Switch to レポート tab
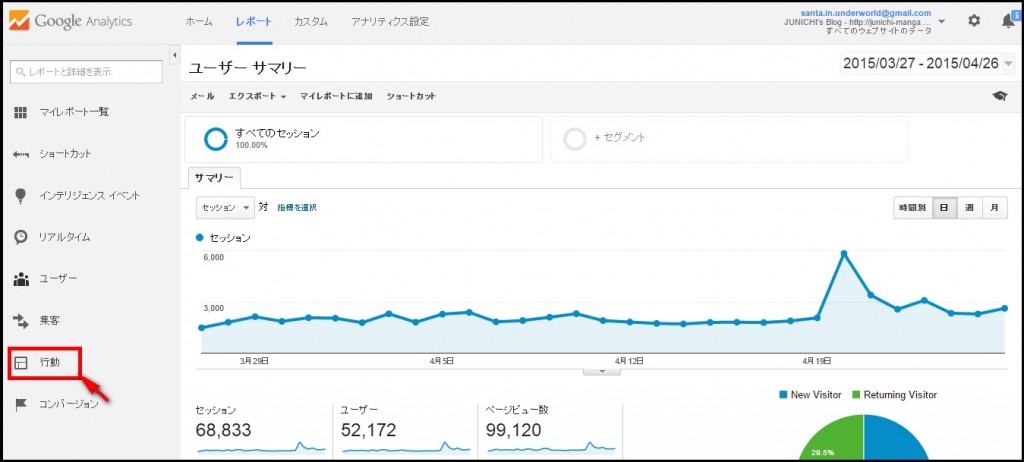This screenshot has width=1024, height=462. [254, 22]
